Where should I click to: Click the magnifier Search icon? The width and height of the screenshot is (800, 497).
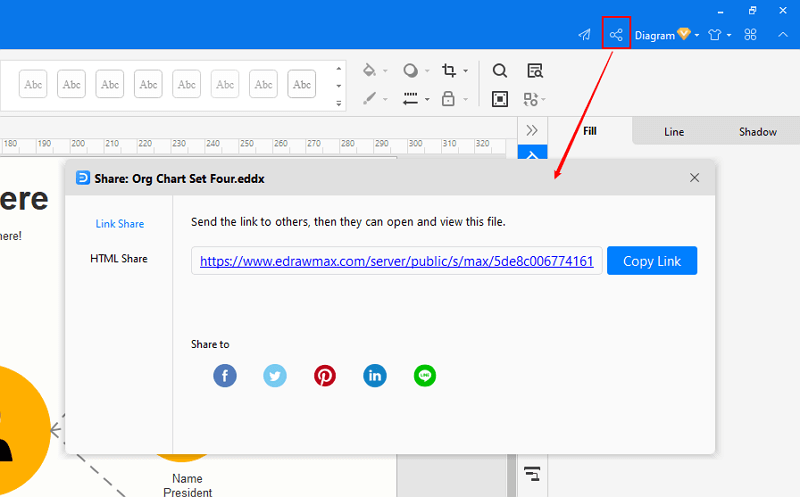(499, 70)
